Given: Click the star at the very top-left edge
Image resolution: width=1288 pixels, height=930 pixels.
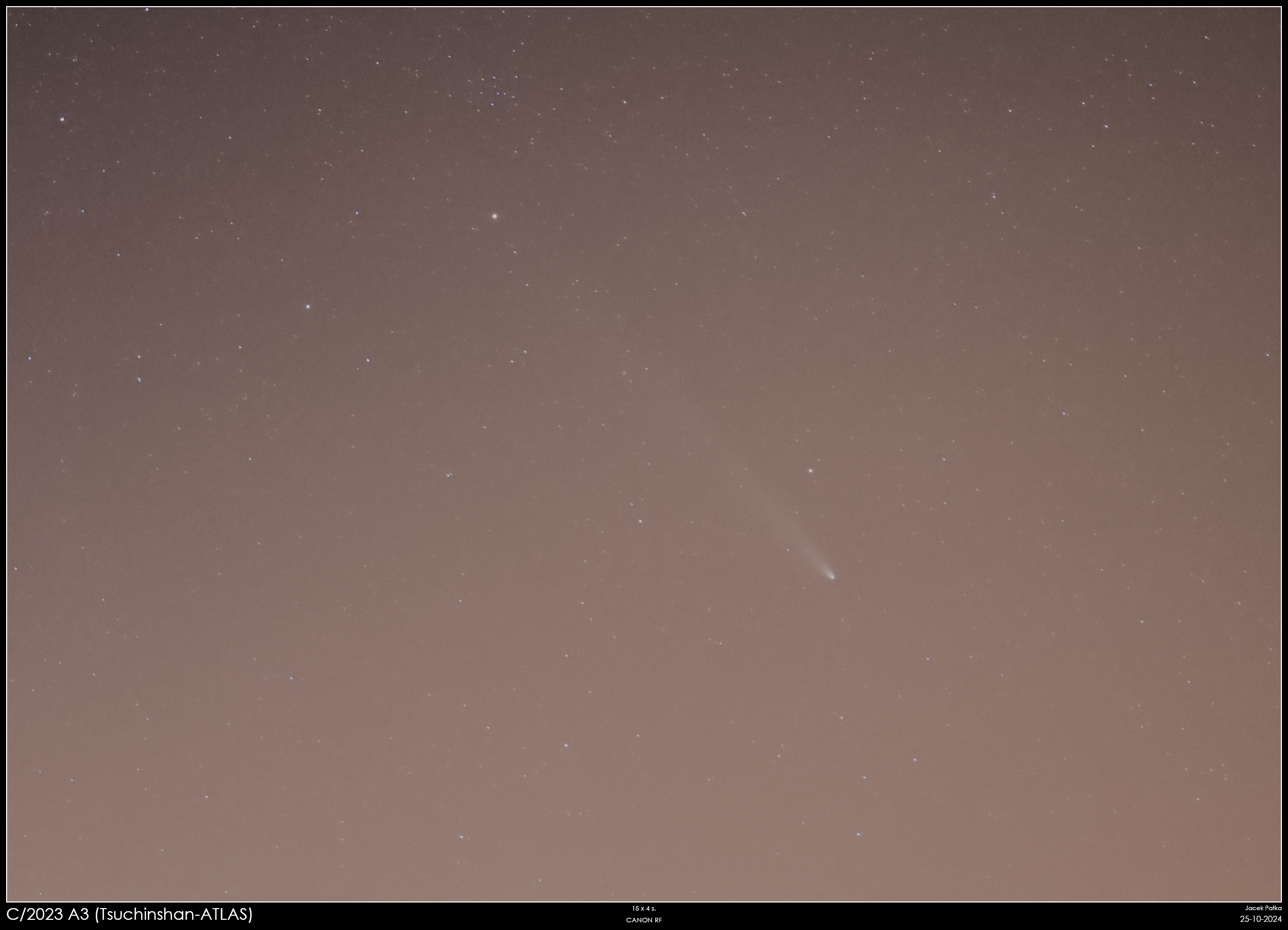Looking at the screenshot, I should pyautogui.click(x=147, y=10).
